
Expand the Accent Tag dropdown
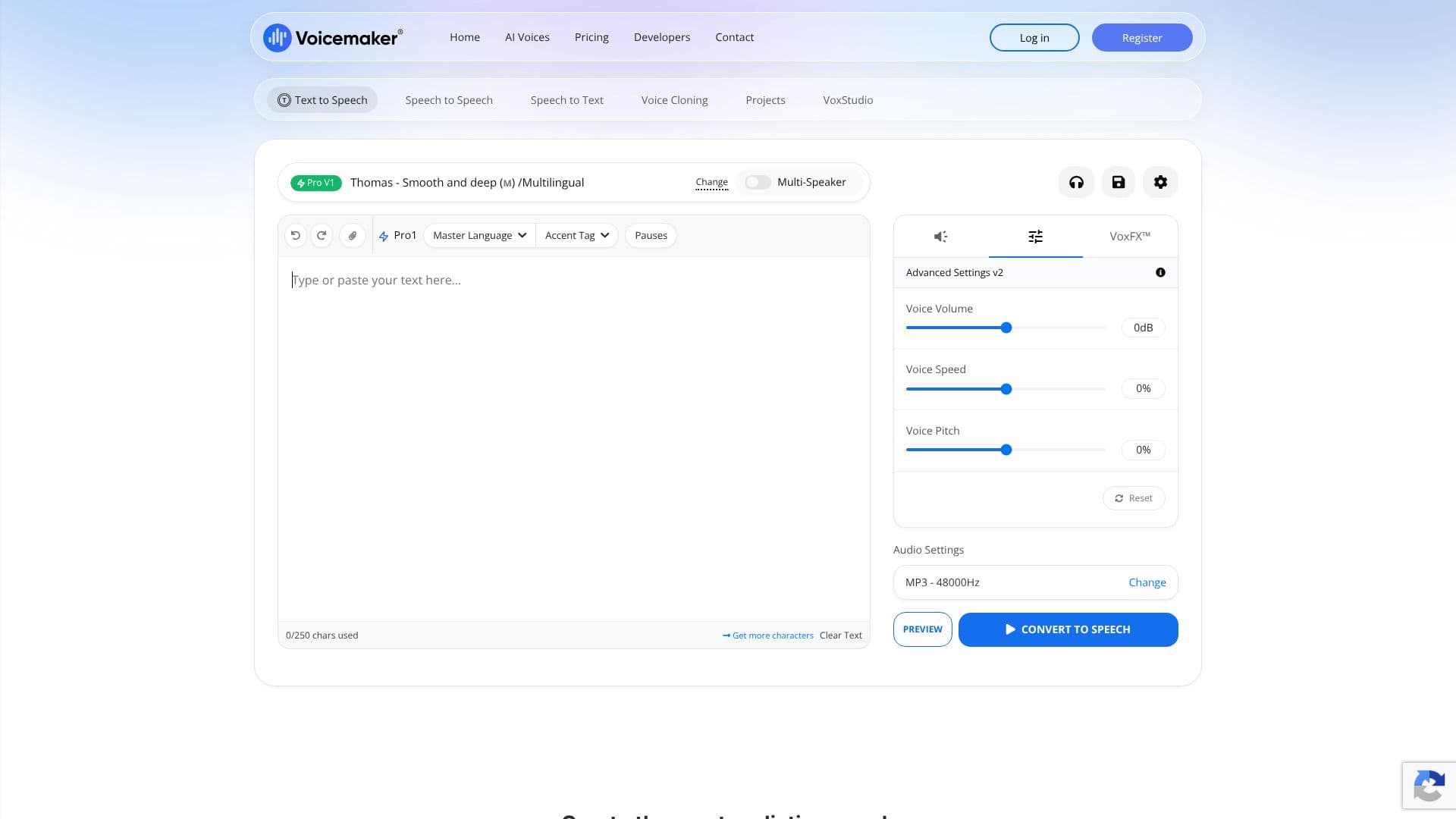pos(577,236)
